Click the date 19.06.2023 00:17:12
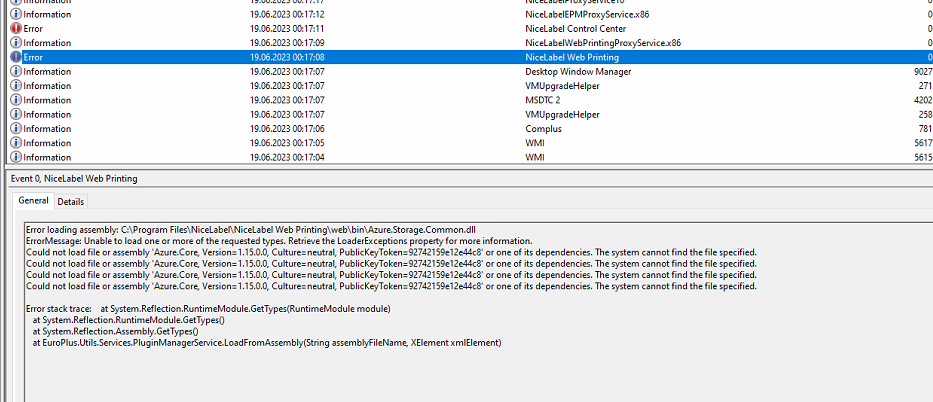 tap(287, 14)
